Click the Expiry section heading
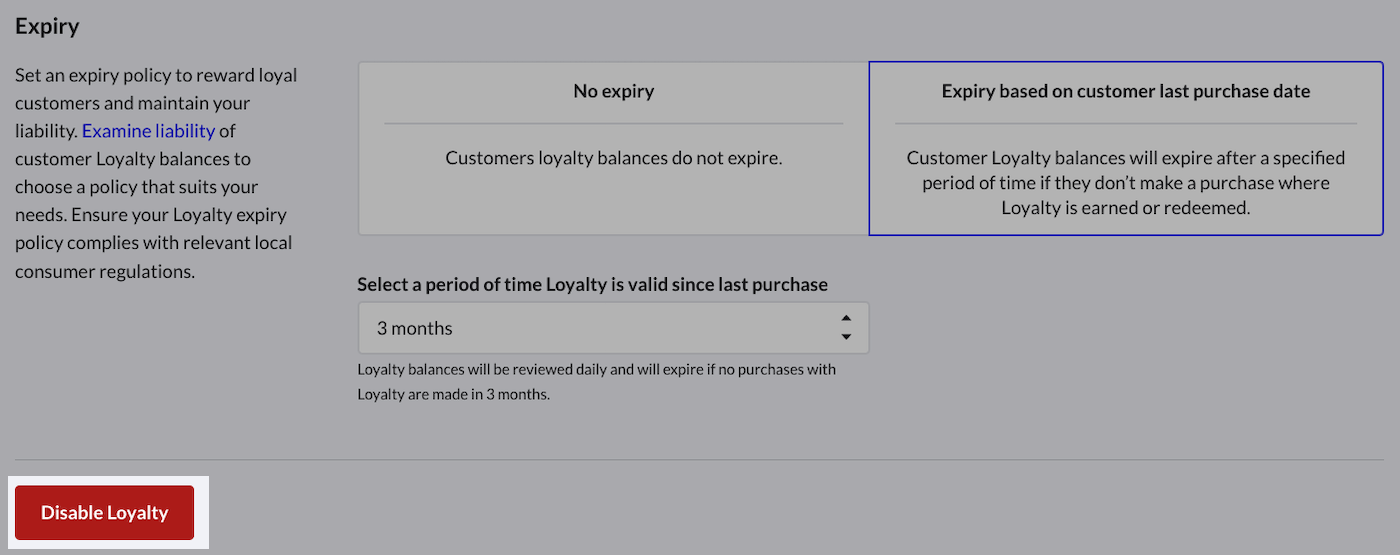Image resolution: width=1400 pixels, height=555 pixels. click(47, 26)
